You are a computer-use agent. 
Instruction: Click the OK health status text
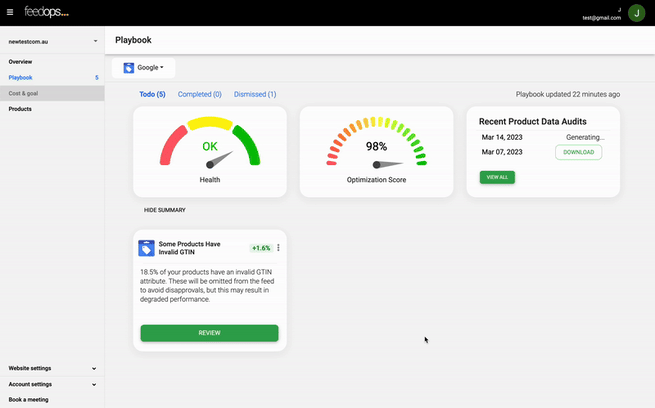point(210,147)
